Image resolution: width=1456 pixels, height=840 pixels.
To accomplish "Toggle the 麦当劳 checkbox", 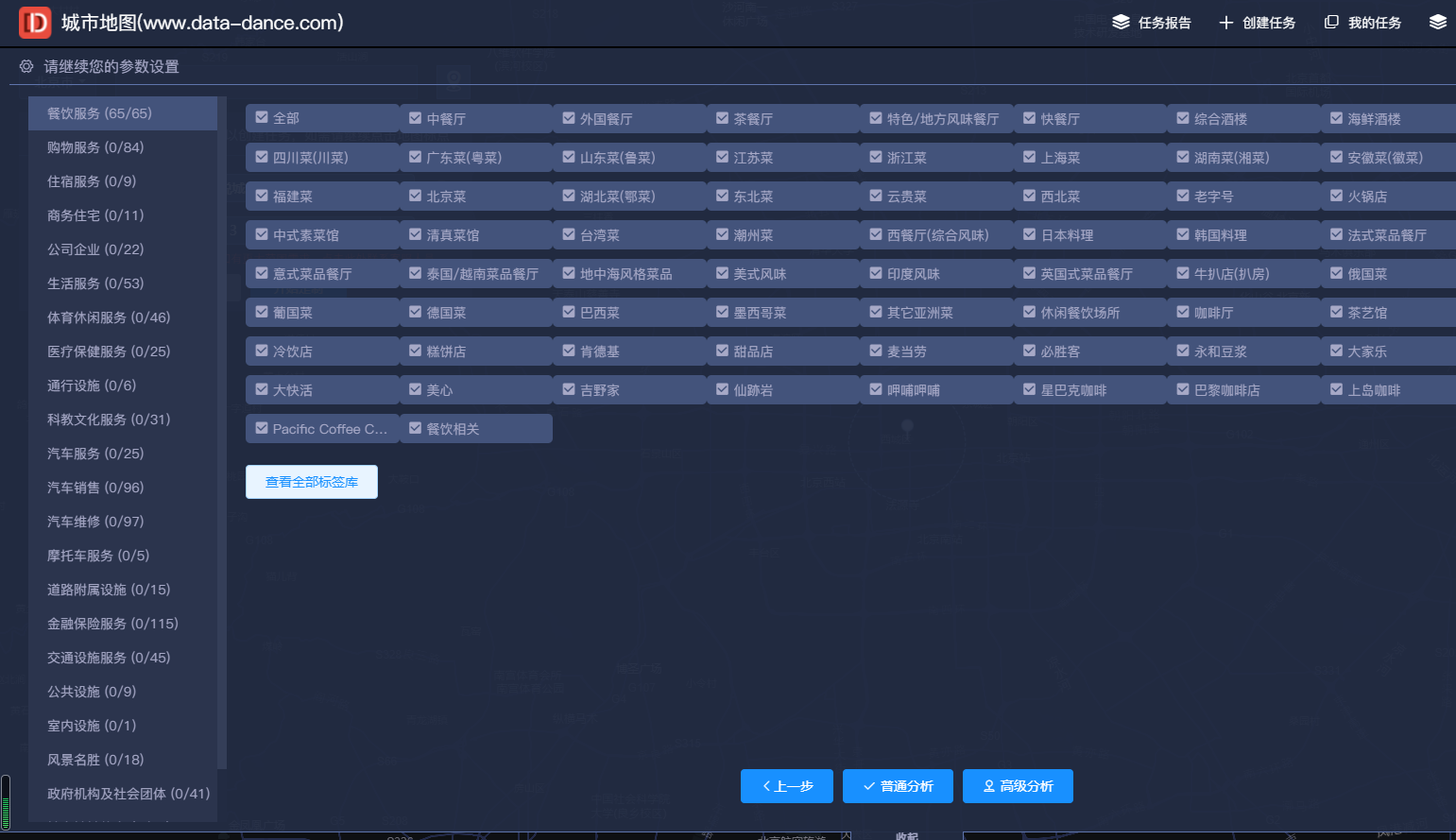I will click(x=876, y=351).
